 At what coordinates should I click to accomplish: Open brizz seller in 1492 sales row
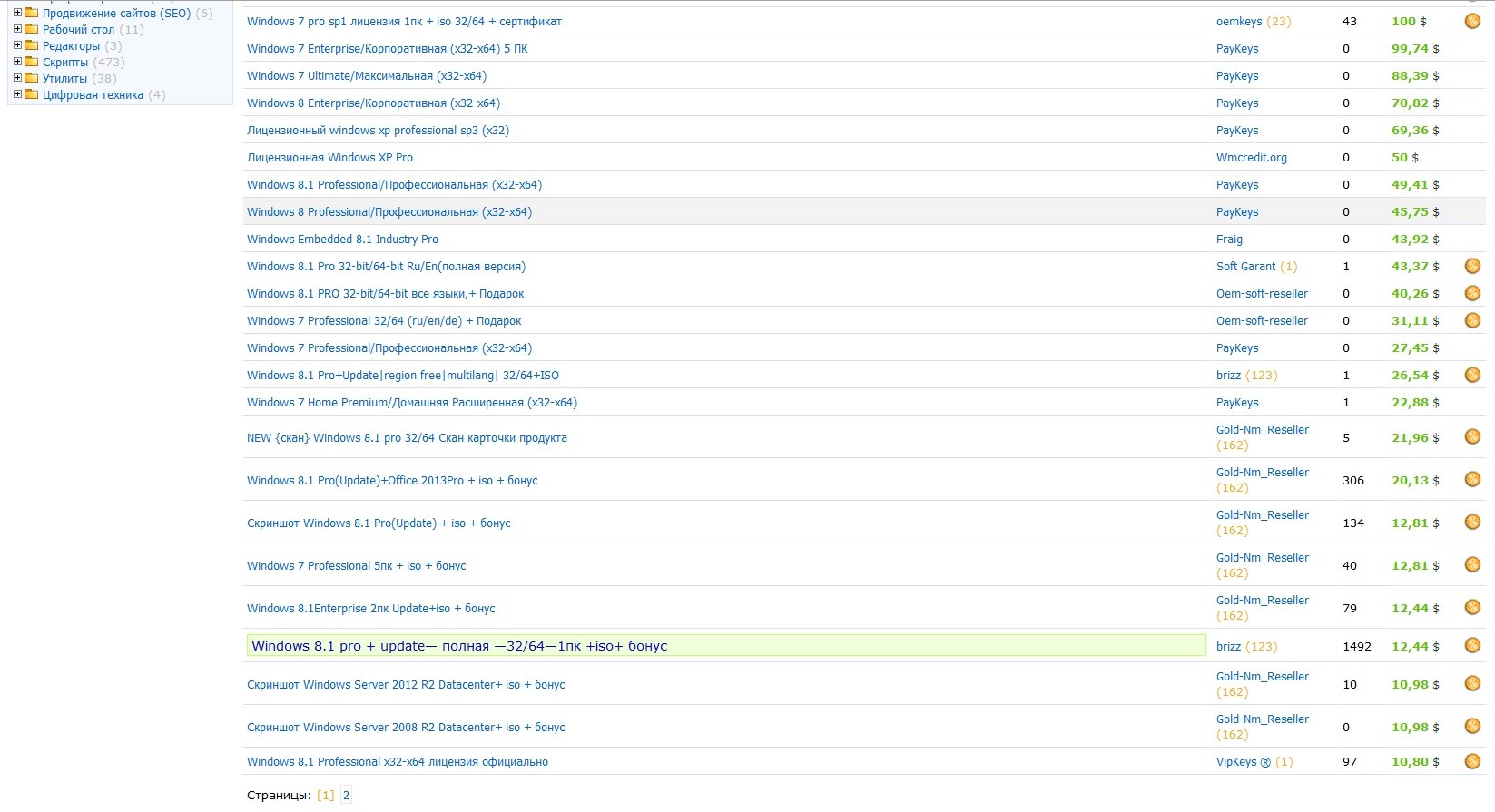[x=1228, y=646]
